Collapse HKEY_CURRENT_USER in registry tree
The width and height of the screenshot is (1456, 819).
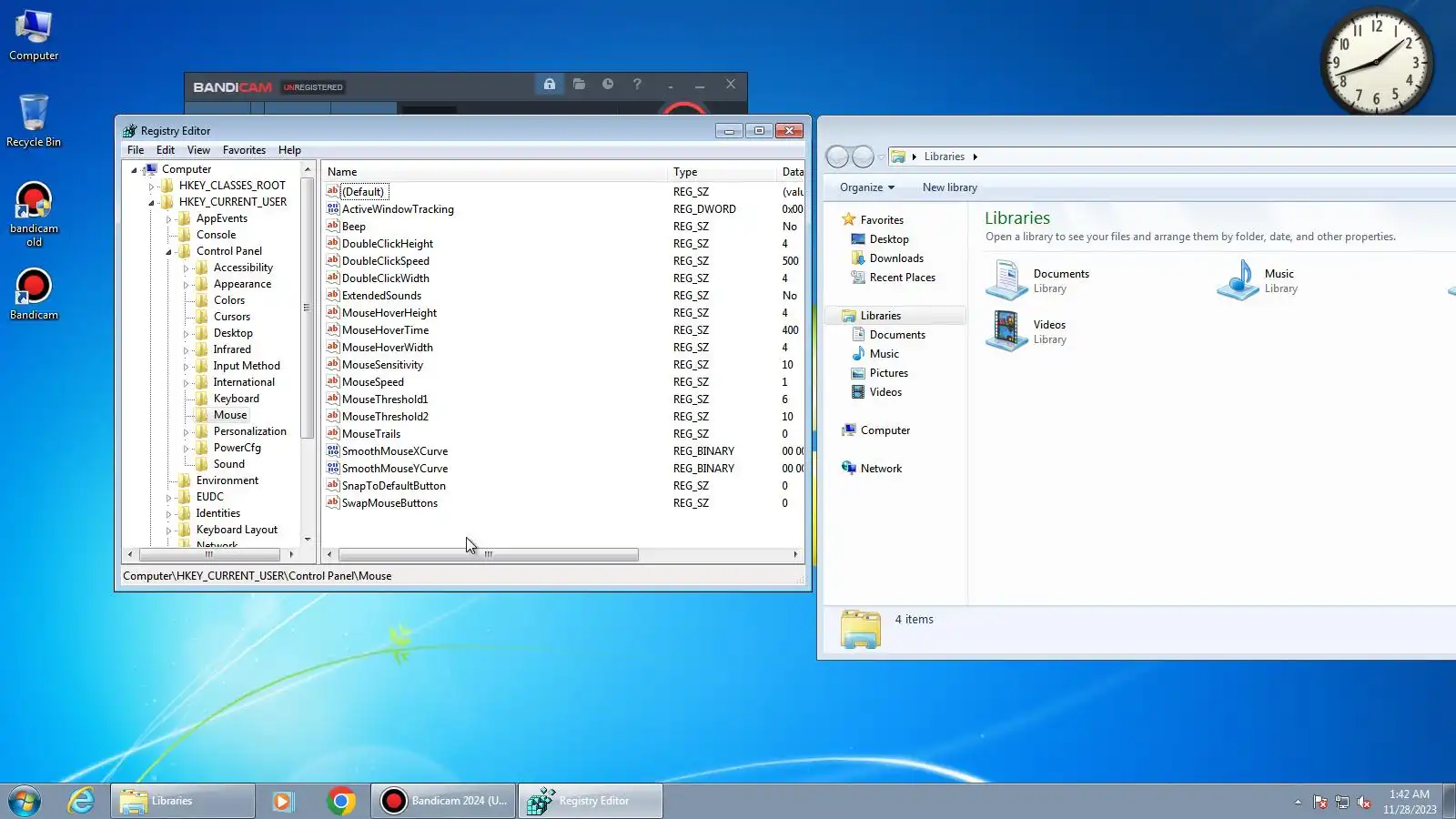coord(151,202)
